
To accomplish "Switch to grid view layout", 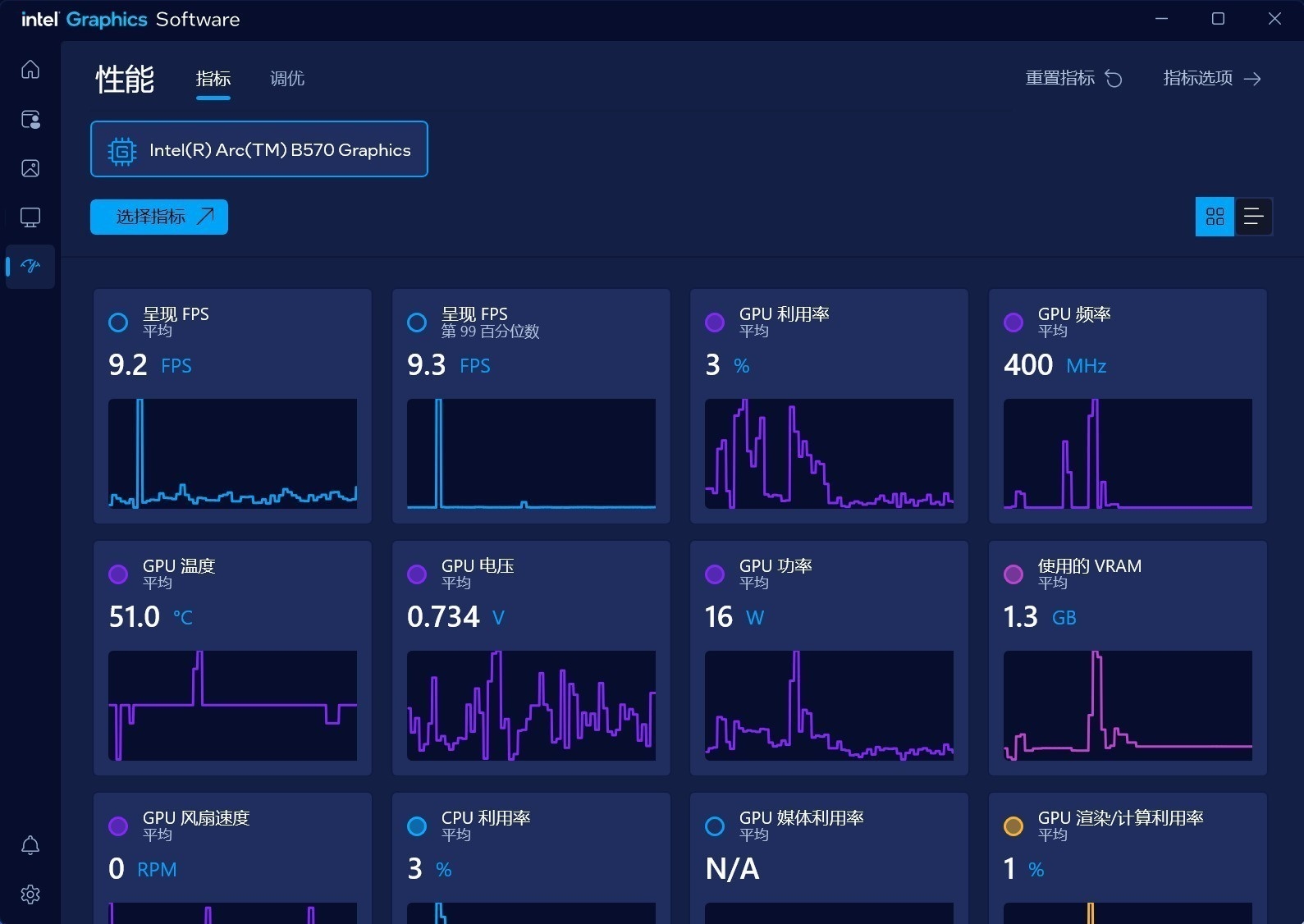I will point(1215,217).
